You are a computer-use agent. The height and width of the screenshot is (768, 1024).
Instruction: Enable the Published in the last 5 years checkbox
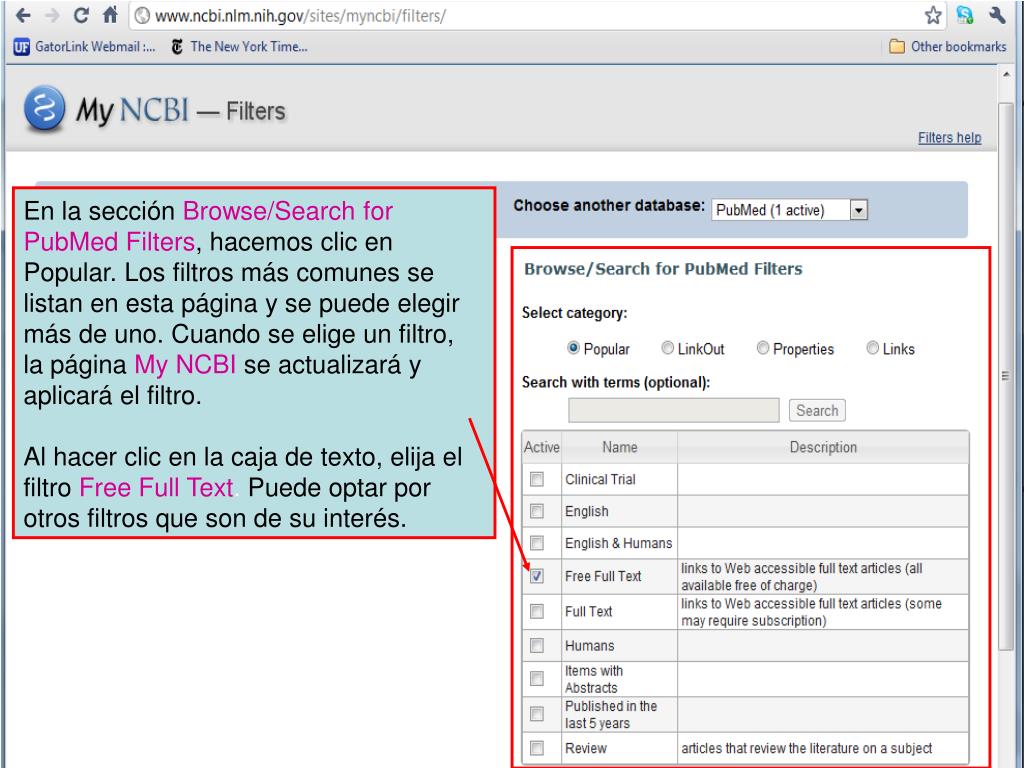(537, 714)
